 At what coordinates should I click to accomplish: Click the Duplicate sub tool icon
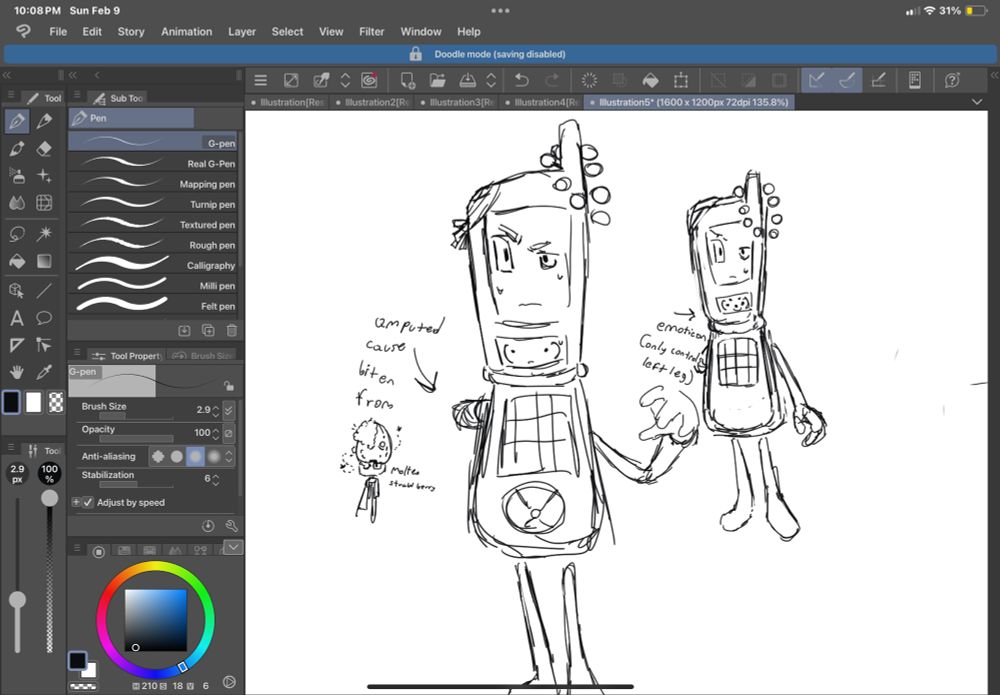pyautogui.click(x=208, y=330)
